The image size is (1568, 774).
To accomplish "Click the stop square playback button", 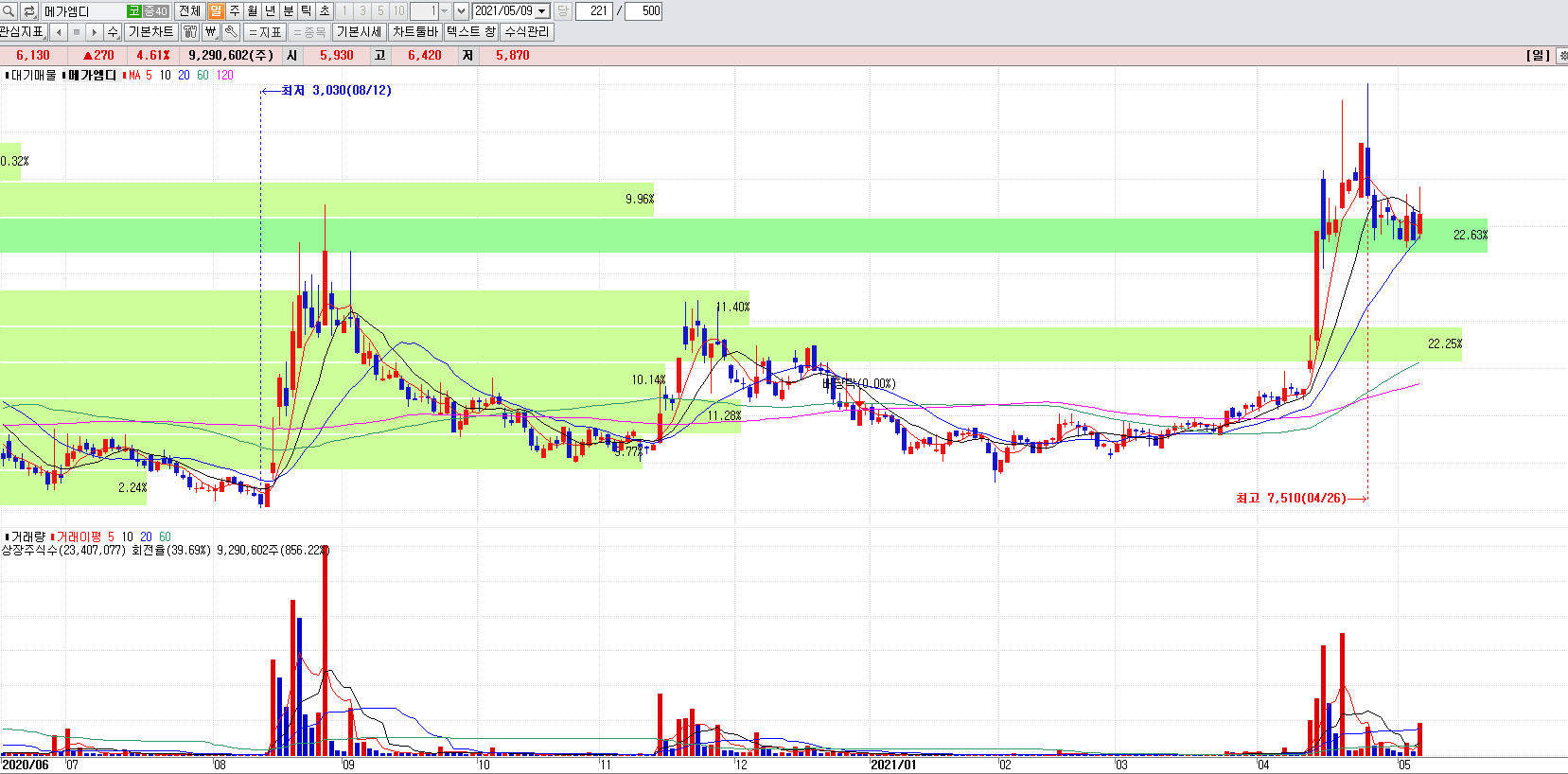I will pos(77,32).
